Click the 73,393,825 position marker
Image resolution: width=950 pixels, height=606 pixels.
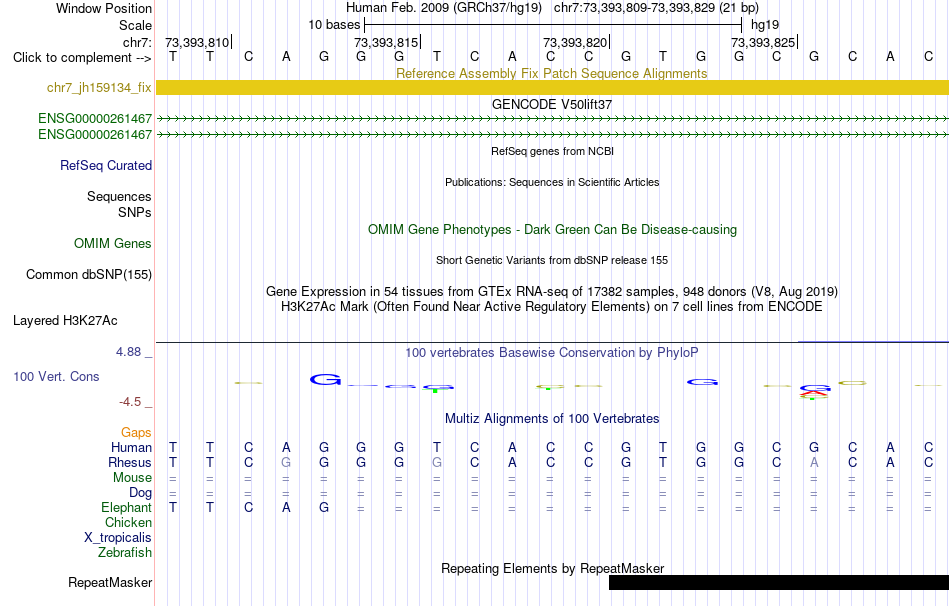[x=763, y=42]
